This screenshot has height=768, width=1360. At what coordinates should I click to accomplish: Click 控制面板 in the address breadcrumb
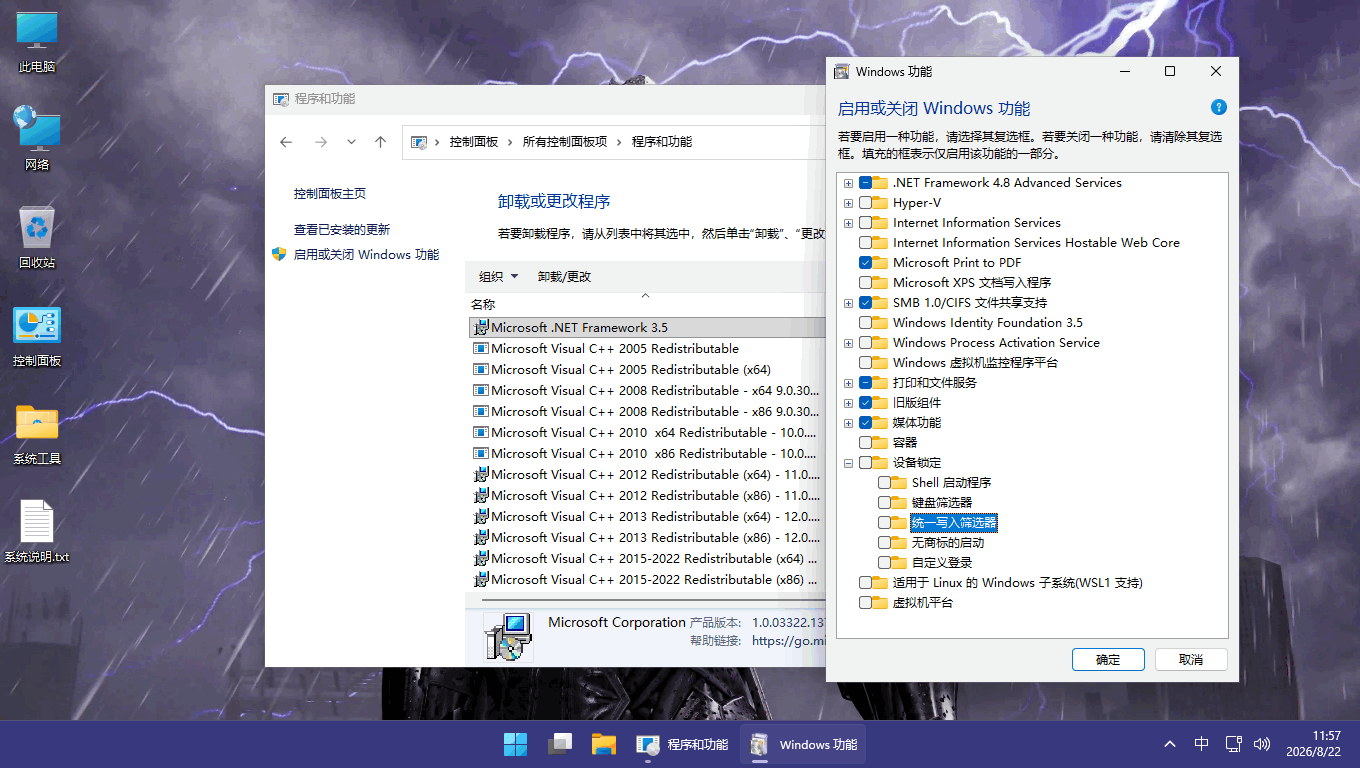click(x=474, y=142)
